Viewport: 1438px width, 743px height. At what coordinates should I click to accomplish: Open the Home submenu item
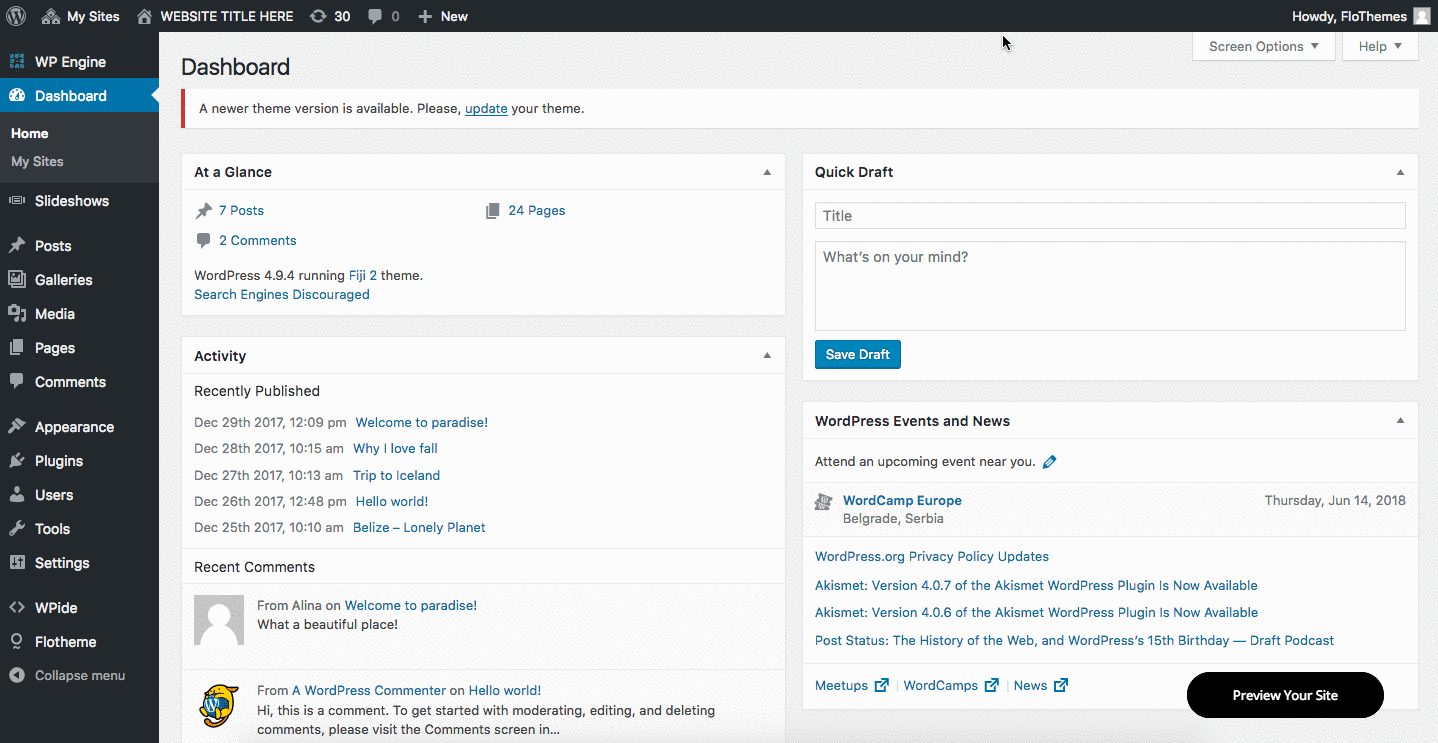(x=30, y=133)
